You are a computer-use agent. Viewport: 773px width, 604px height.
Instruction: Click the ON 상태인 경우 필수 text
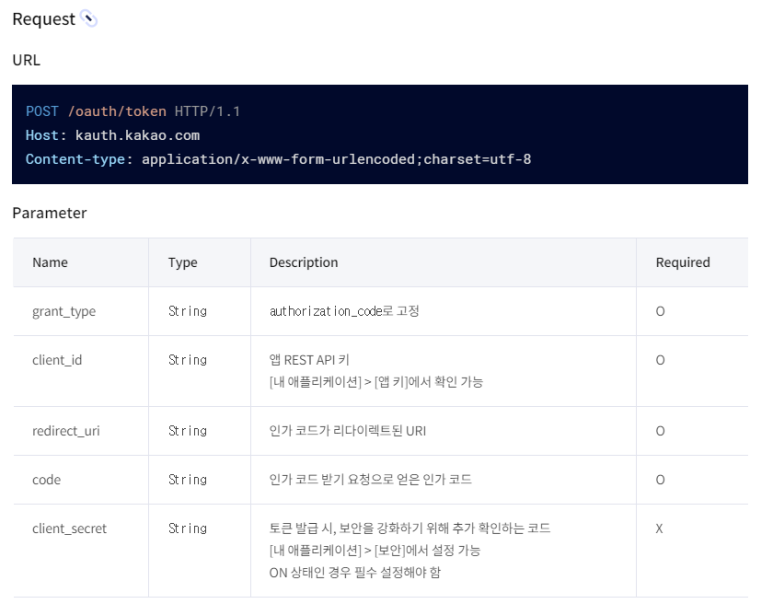point(355,572)
